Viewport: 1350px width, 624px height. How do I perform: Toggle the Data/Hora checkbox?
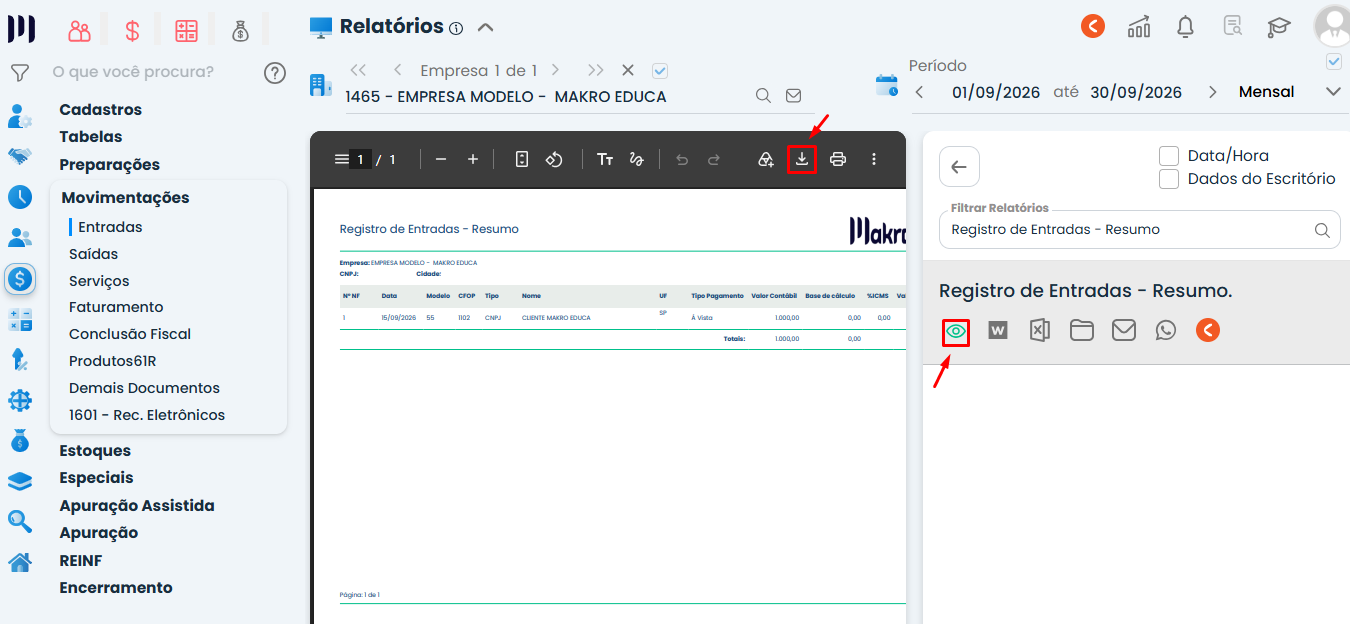[x=1168, y=156]
